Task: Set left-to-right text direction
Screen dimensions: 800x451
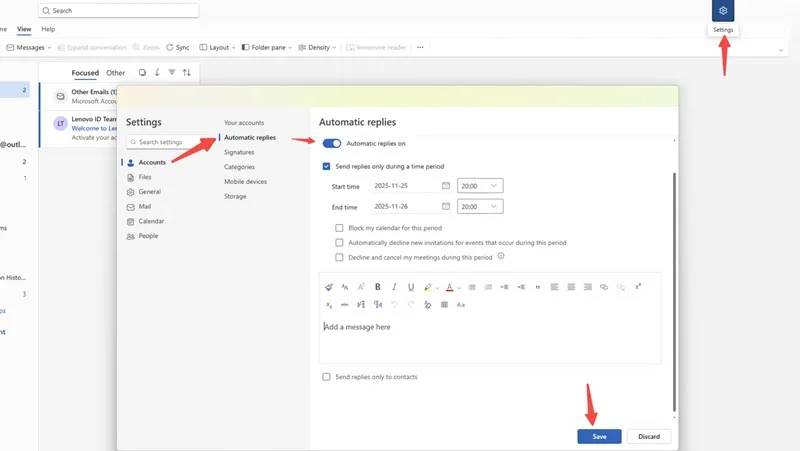Action: pyautogui.click(x=361, y=305)
